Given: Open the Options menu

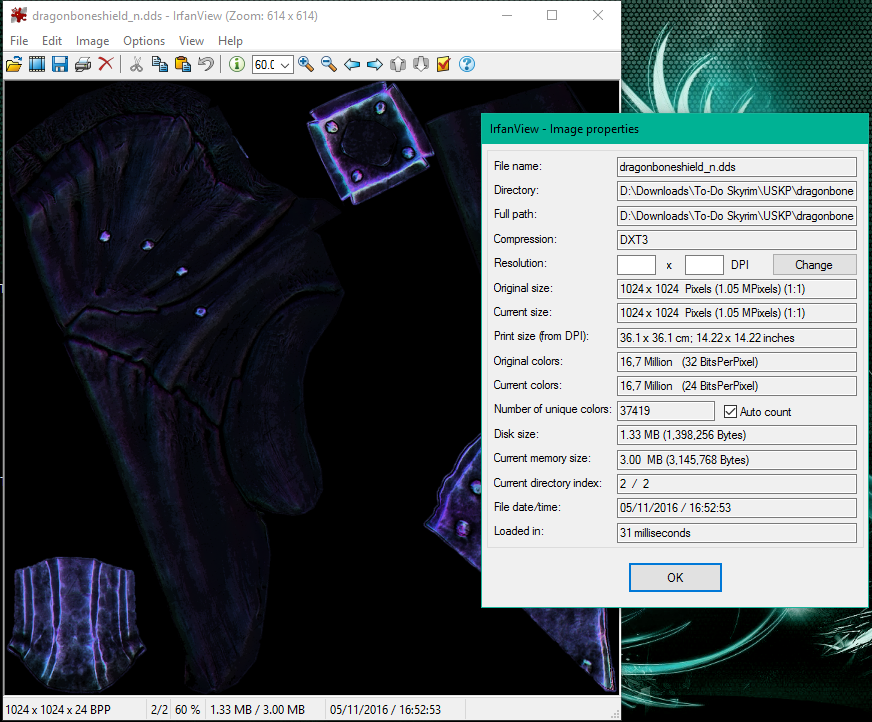Looking at the screenshot, I should 144,41.
